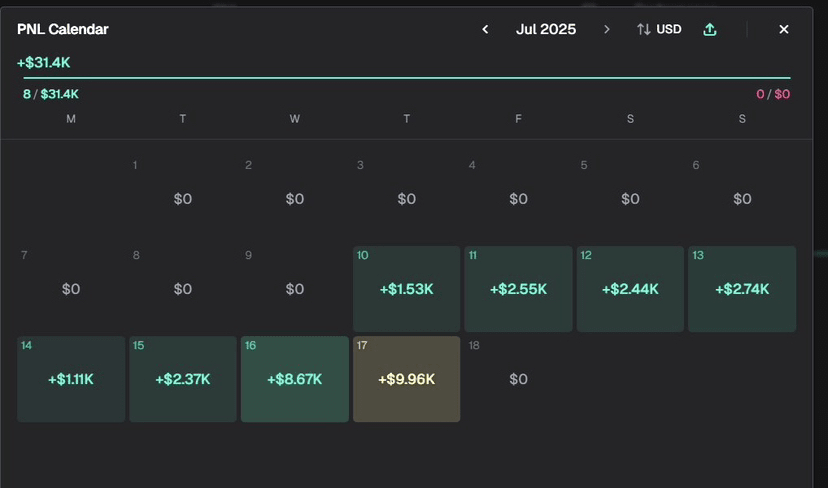Click the +$31.4K total profit label
This screenshot has width=828, height=488.
(44, 63)
